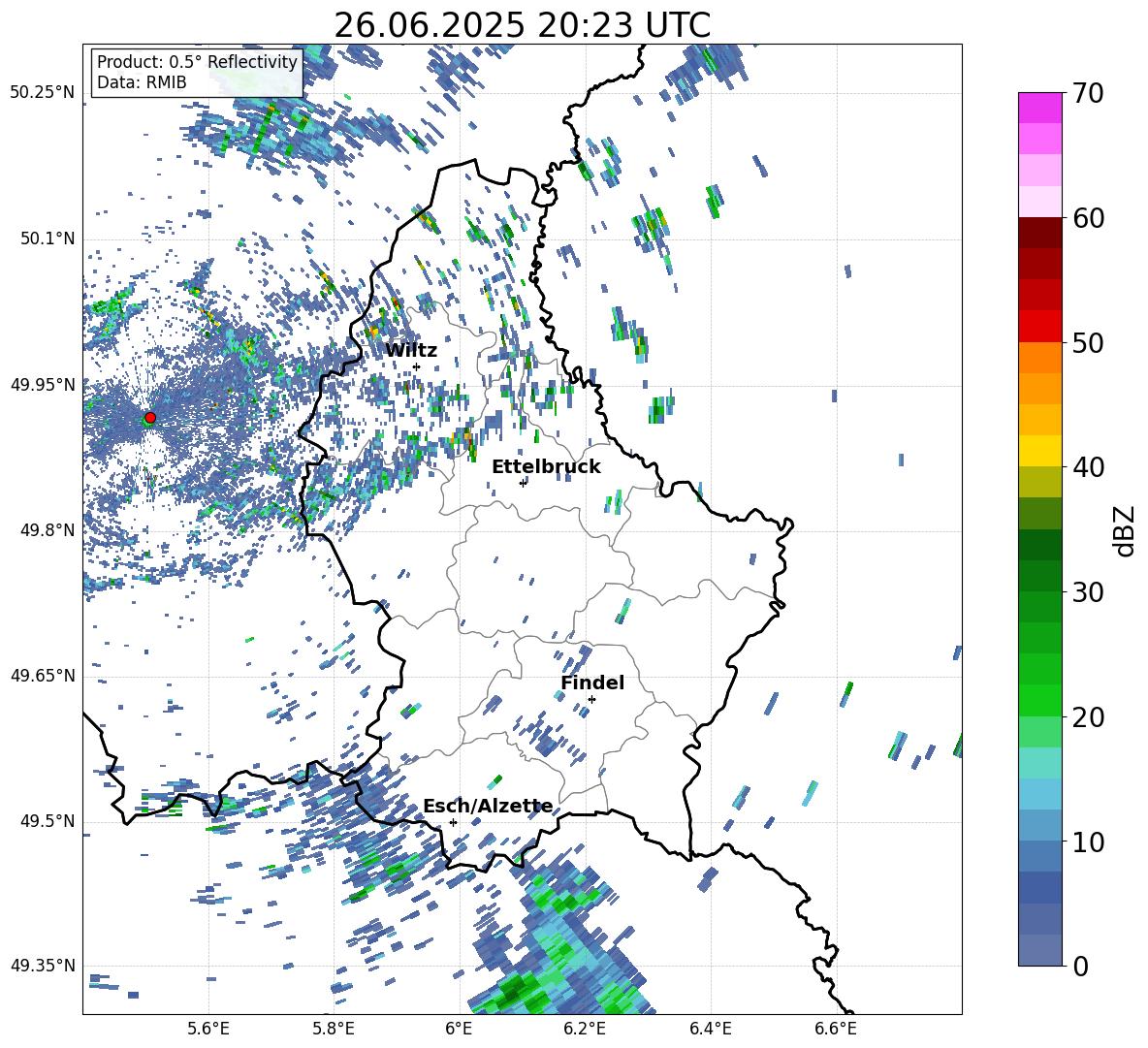The height and width of the screenshot is (1048, 1148).
Task: Click the 40 colorbar tick label
Action: 1088,467
